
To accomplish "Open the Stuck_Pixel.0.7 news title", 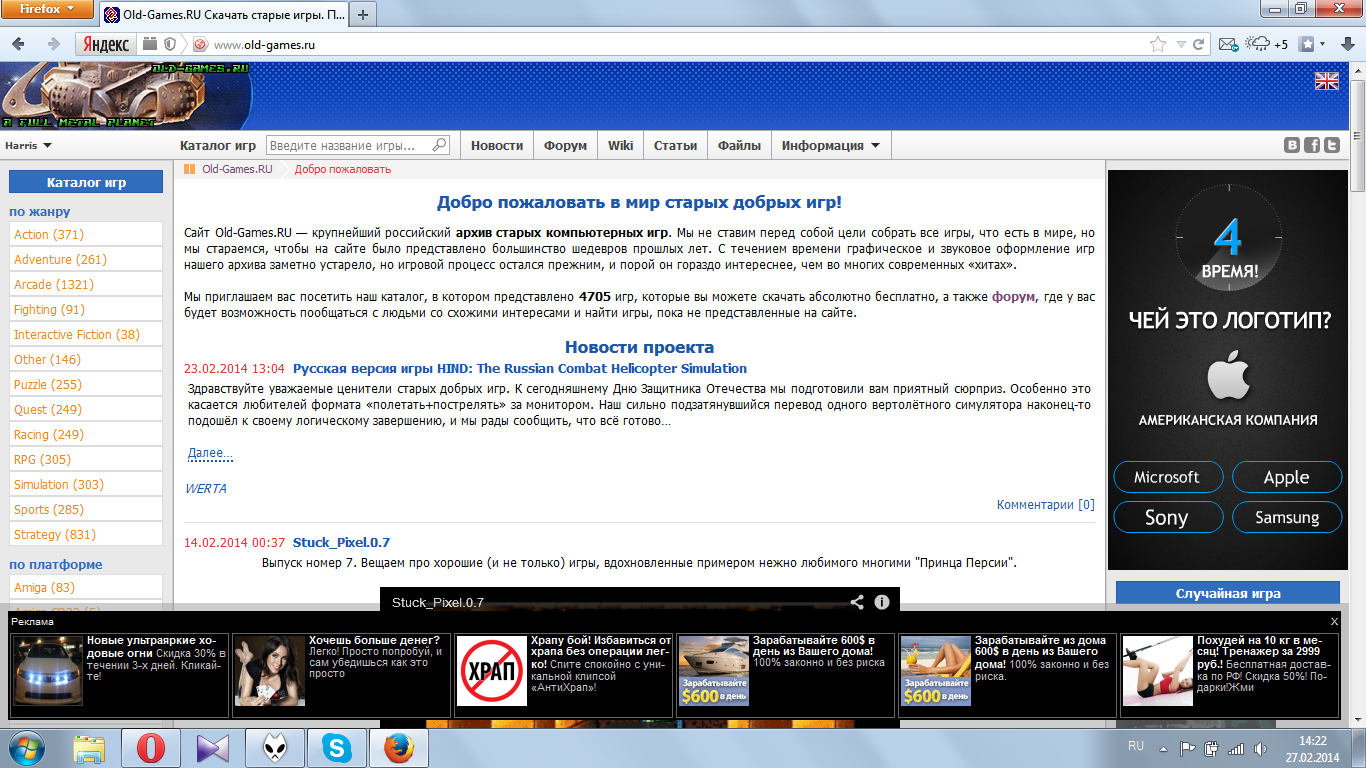I will pos(341,542).
